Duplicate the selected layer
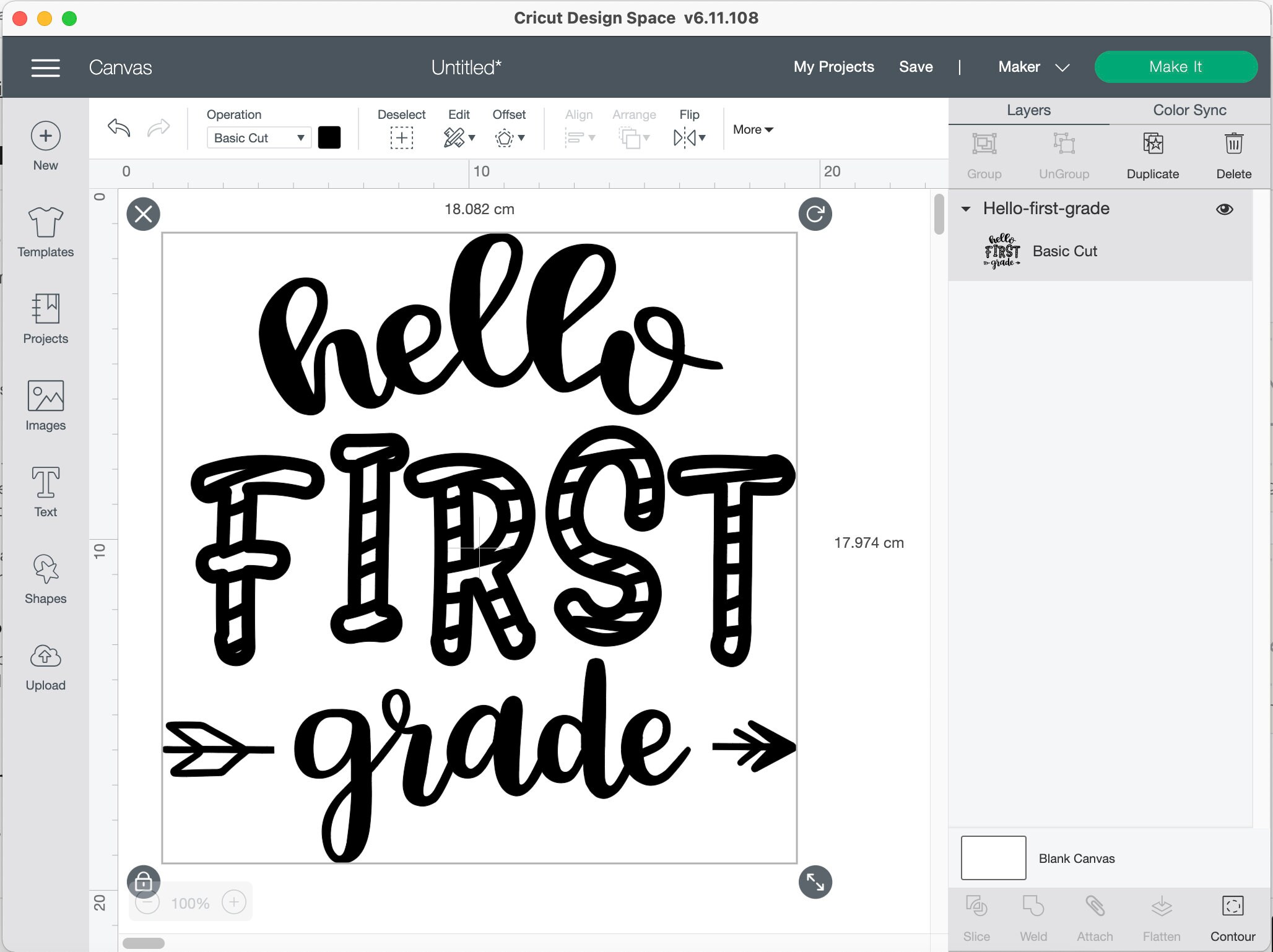The height and width of the screenshot is (952, 1273). [x=1152, y=155]
